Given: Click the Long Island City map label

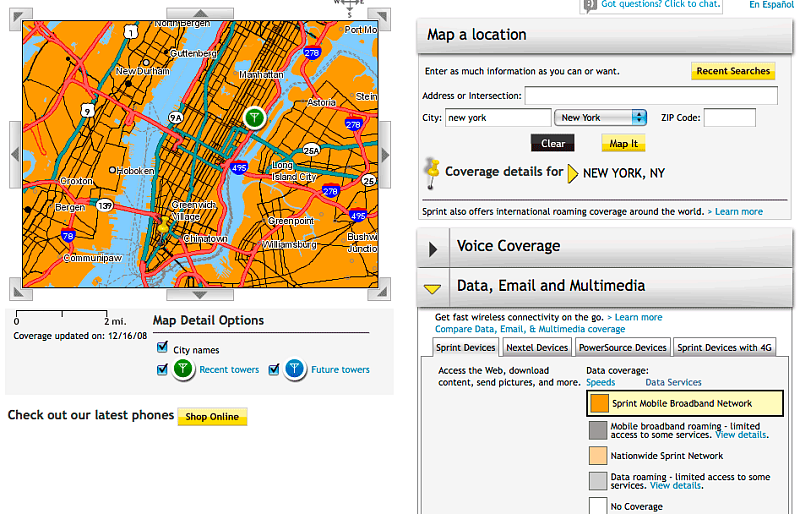Looking at the screenshot, I should pyautogui.click(x=293, y=171).
